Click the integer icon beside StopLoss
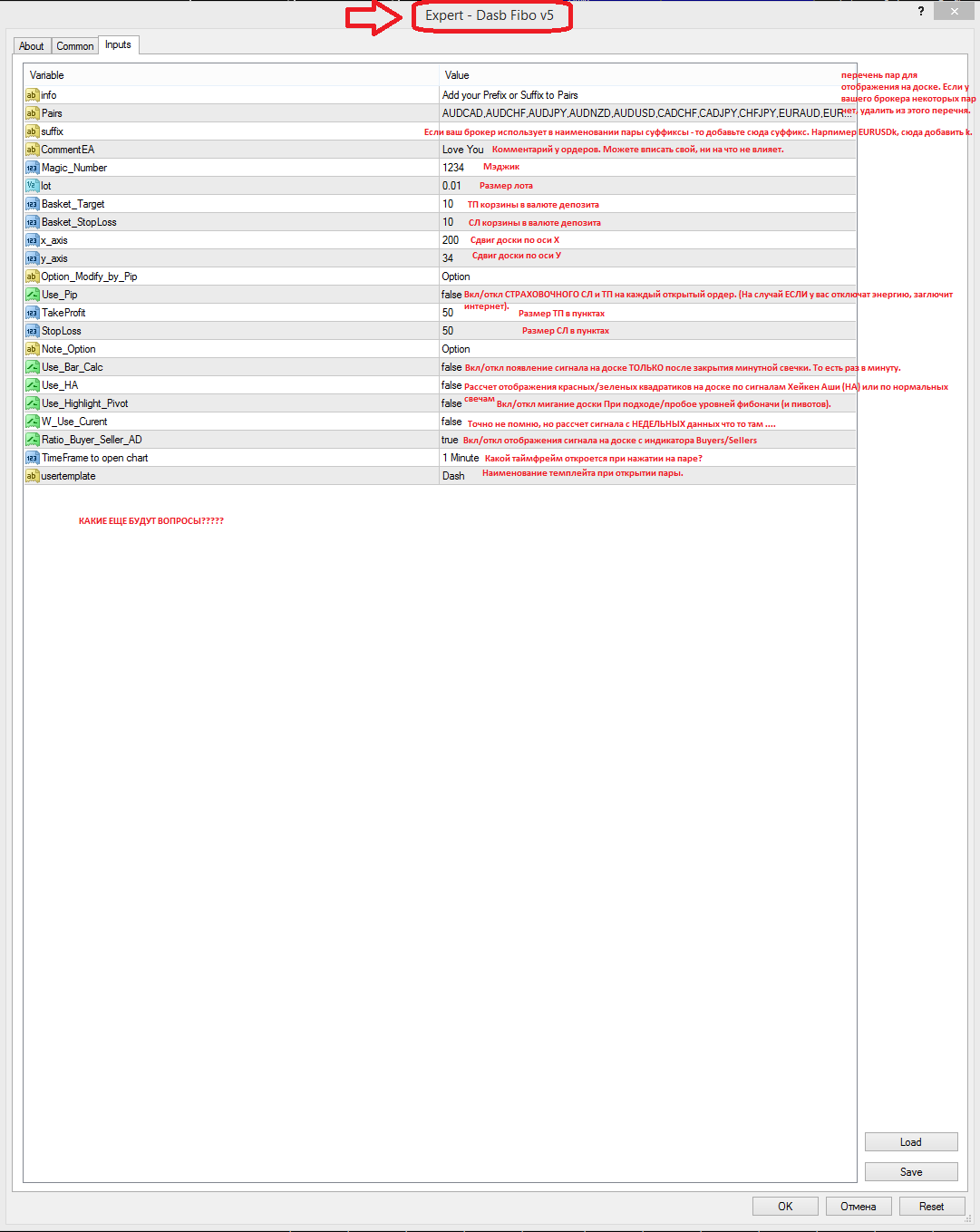Image resolution: width=980 pixels, height=1232 pixels. tap(32, 331)
